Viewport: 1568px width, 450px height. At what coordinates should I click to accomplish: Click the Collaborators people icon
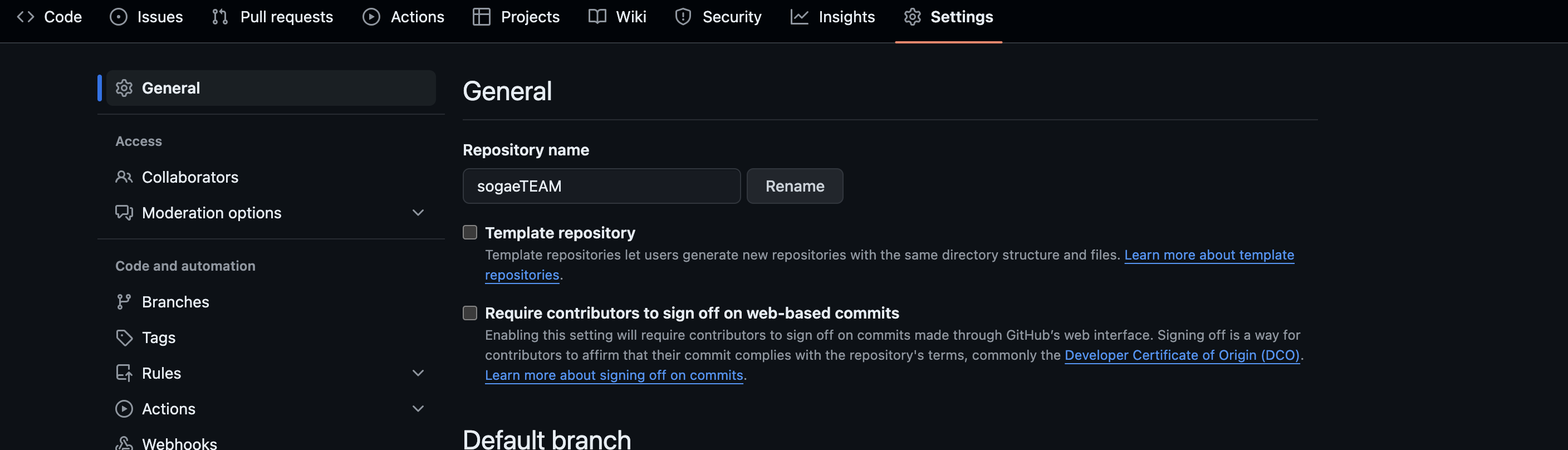click(x=124, y=177)
